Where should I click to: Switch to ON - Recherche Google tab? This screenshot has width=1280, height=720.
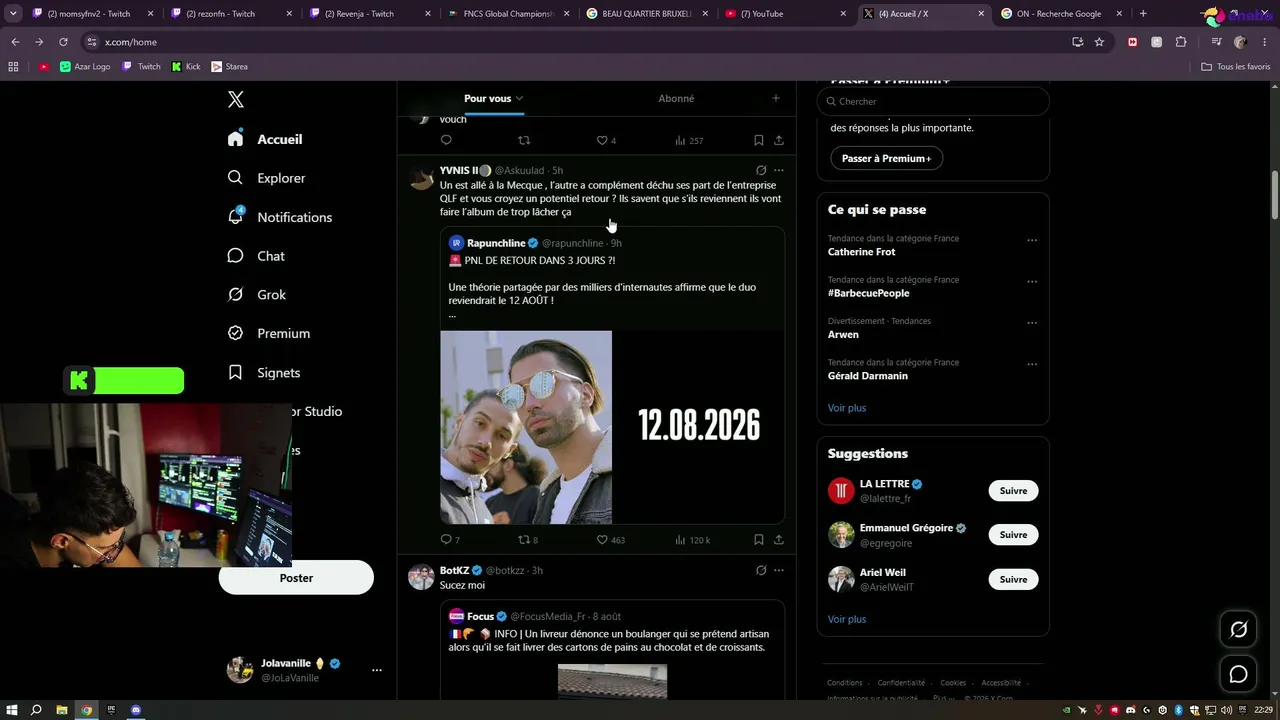pyautogui.click(x=1061, y=14)
